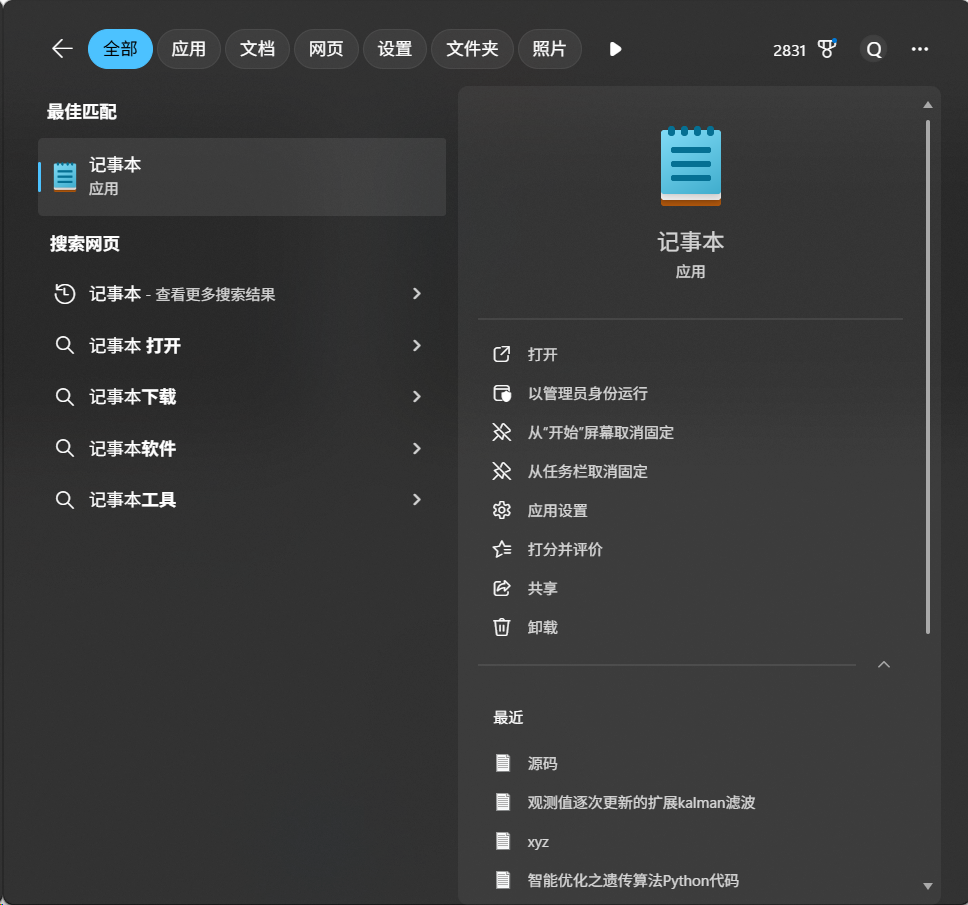Click the history clock icon beside 记事本
This screenshot has height=905, width=968.
(x=65, y=294)
